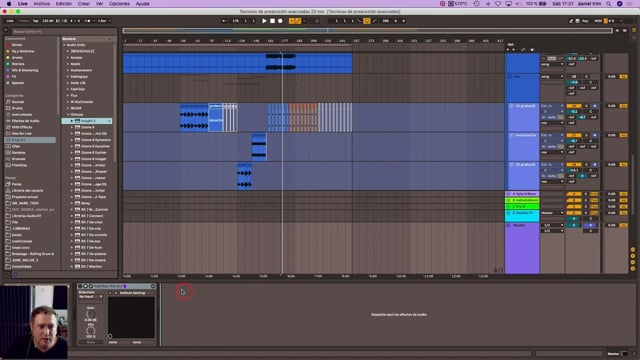Open the Archivo menu
Image resolution: width=640 pixels, height=360 pixels.
(x=42, y=4)
